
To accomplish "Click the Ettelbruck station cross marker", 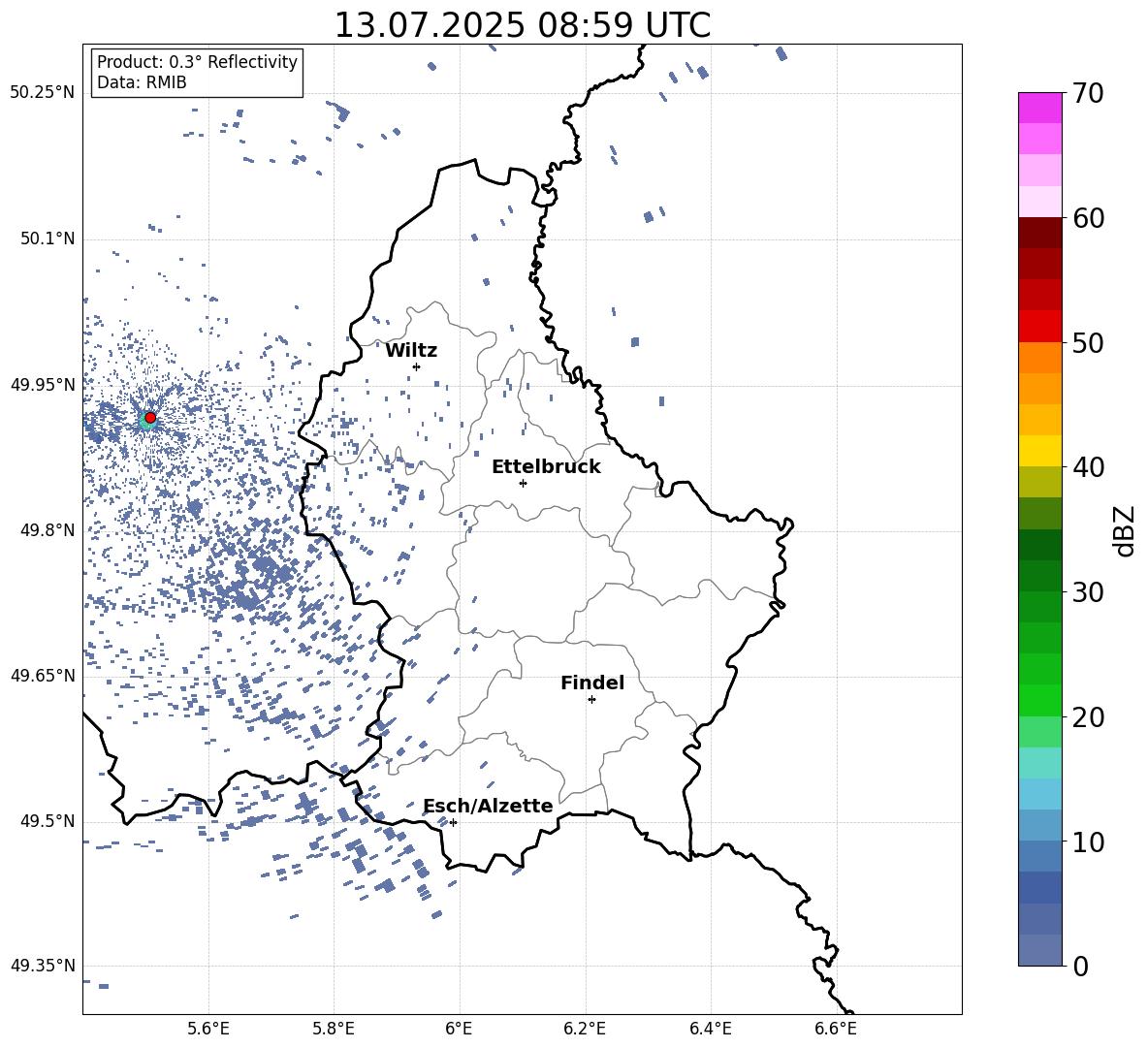I will pyautogui.click(x=523, y=483).
